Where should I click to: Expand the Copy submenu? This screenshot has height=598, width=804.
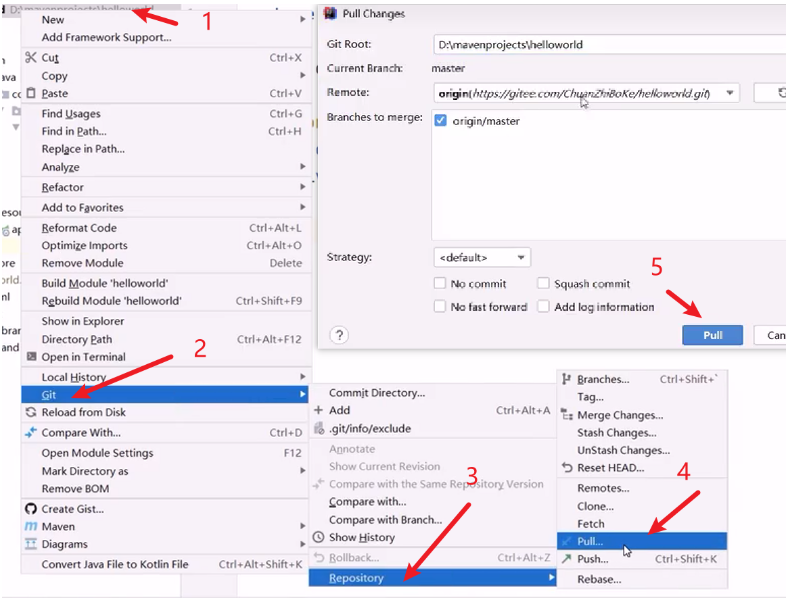166,76
